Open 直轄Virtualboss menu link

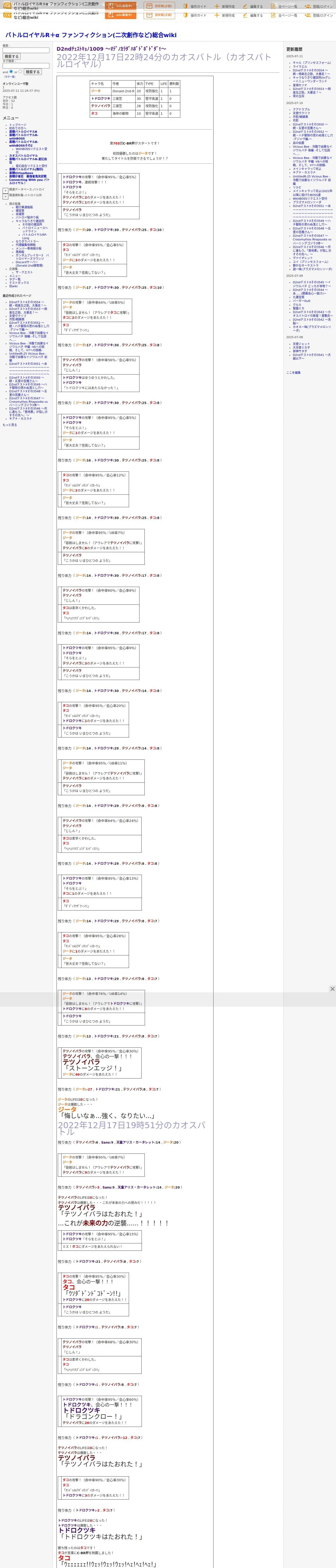coord(21,173)
